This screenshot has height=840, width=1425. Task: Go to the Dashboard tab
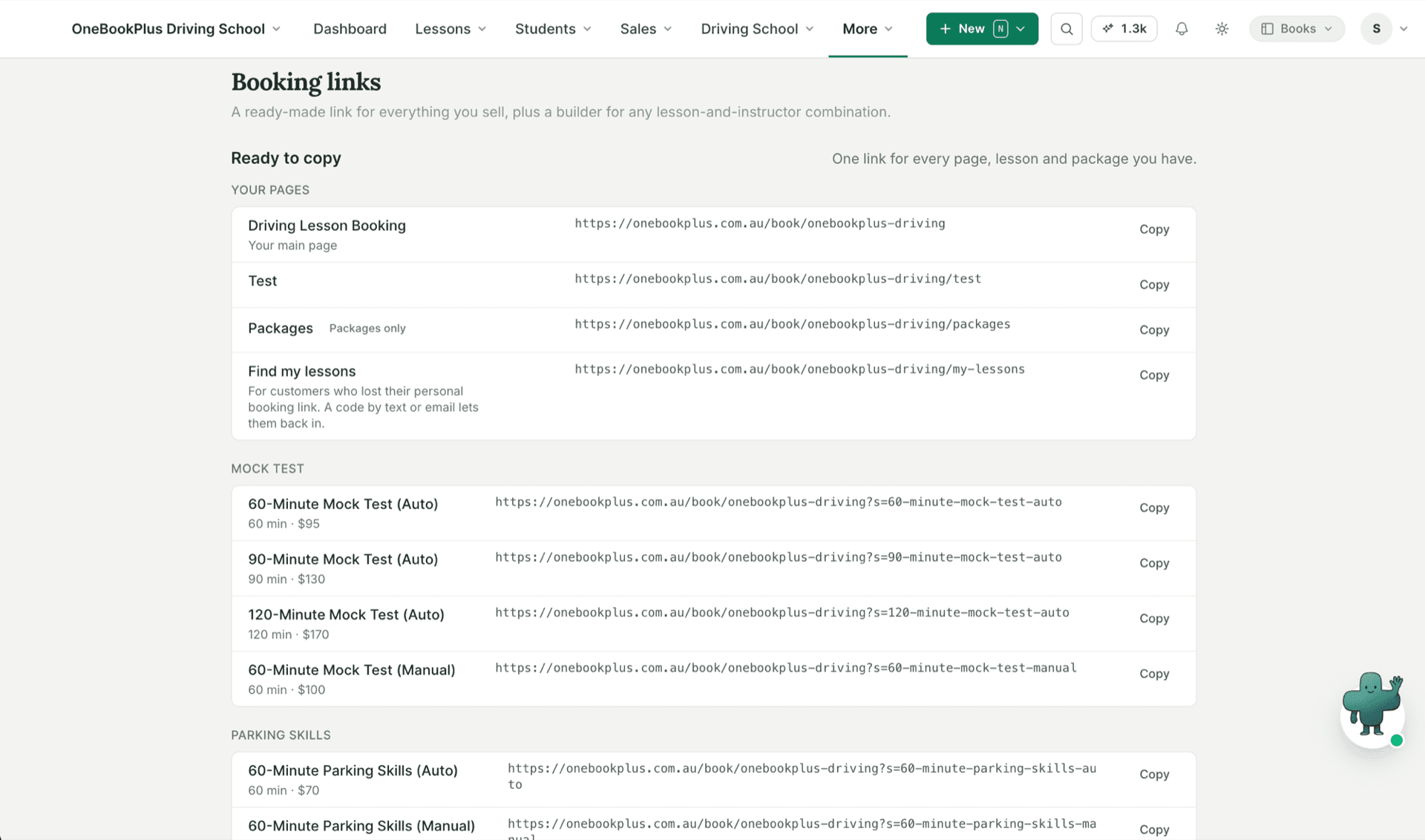pyautogui.click(x=350, y=29)
